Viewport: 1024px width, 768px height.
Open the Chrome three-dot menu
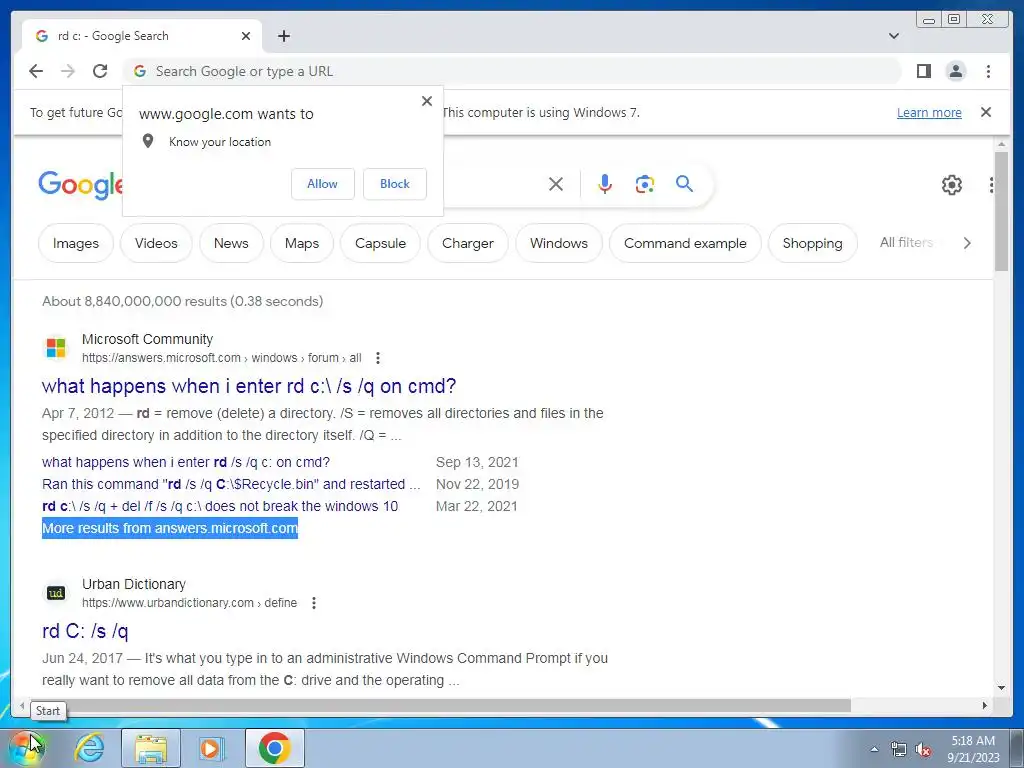[x=988, y=71]
